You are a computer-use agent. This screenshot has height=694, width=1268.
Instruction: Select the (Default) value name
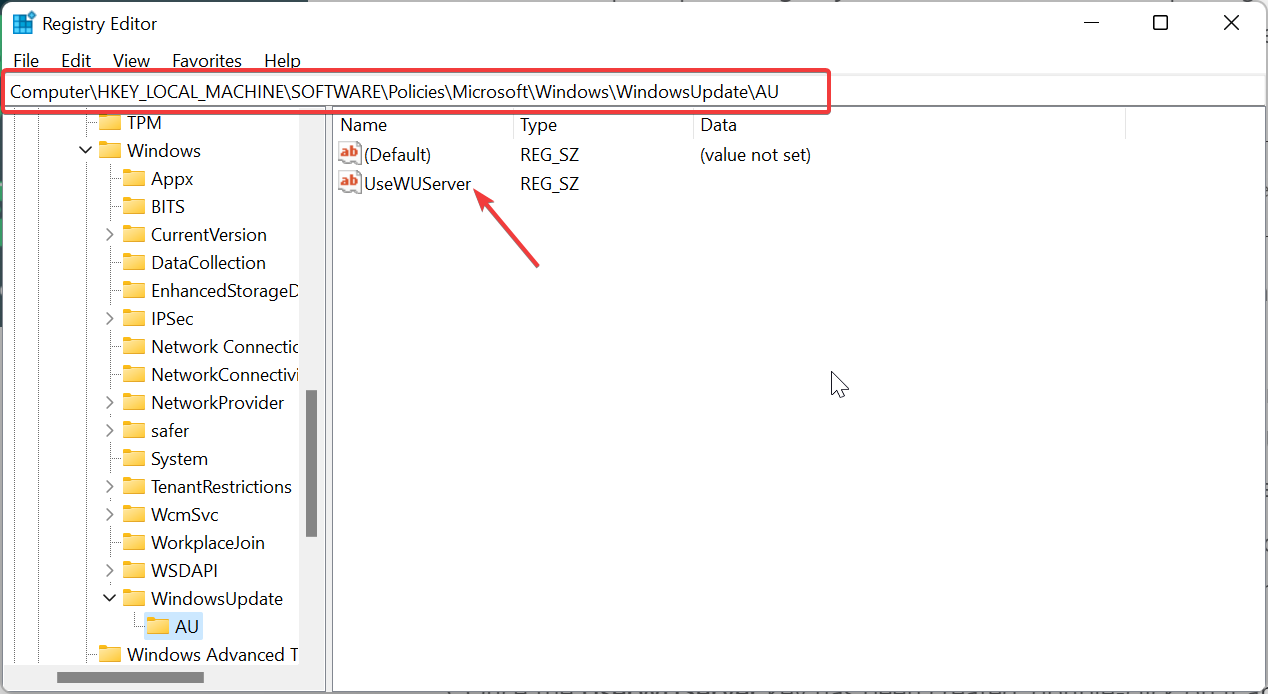point(397,155)
